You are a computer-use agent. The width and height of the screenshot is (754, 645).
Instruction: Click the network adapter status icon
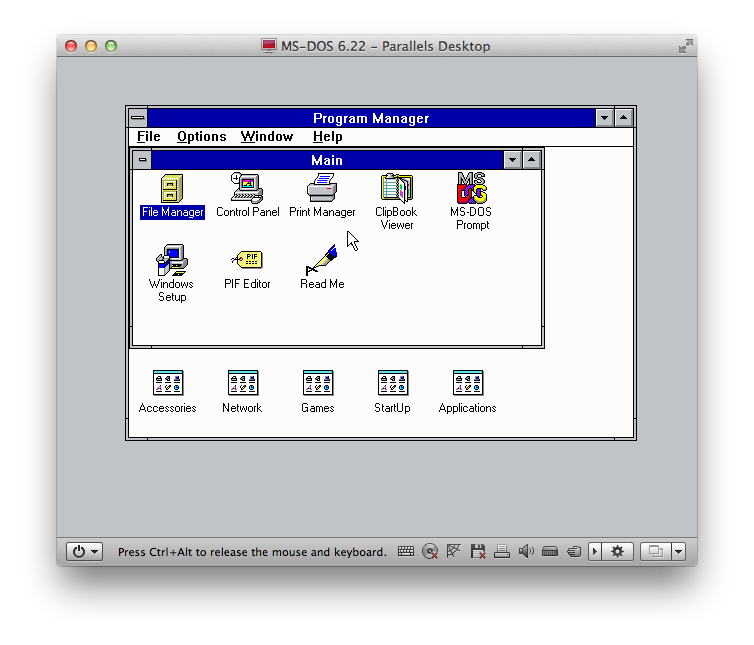[x=453, y=551]
